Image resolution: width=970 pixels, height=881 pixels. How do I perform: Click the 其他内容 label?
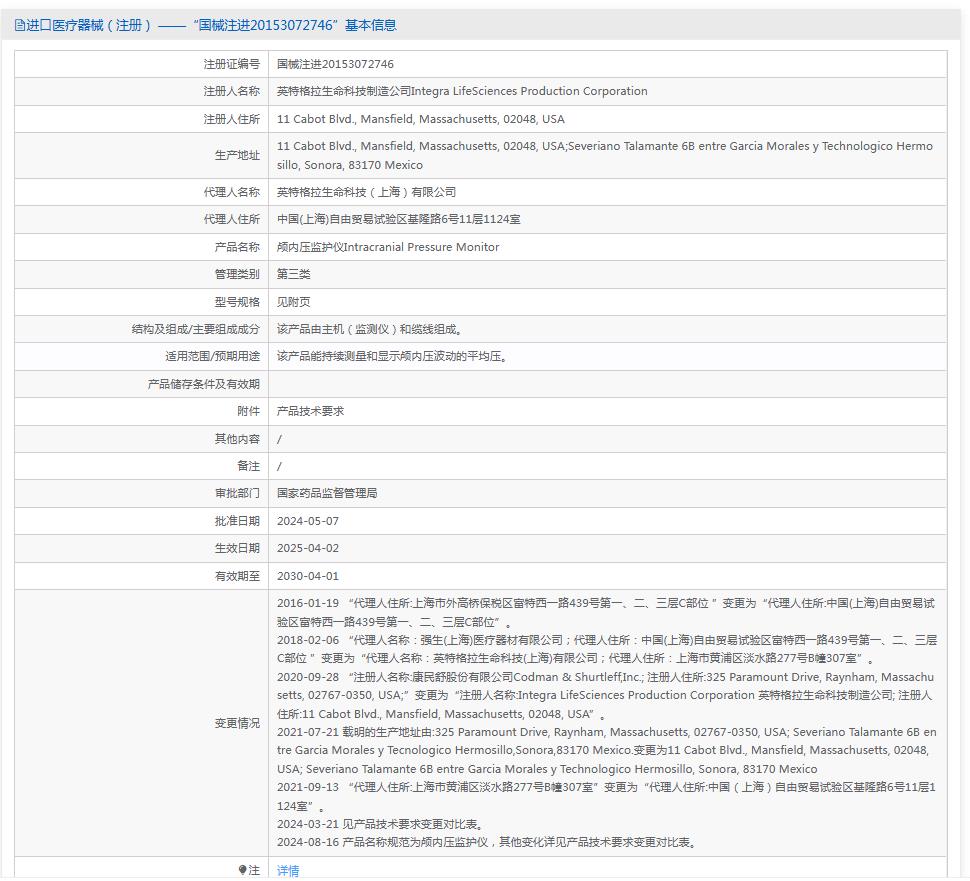click(x=238, y=439)
